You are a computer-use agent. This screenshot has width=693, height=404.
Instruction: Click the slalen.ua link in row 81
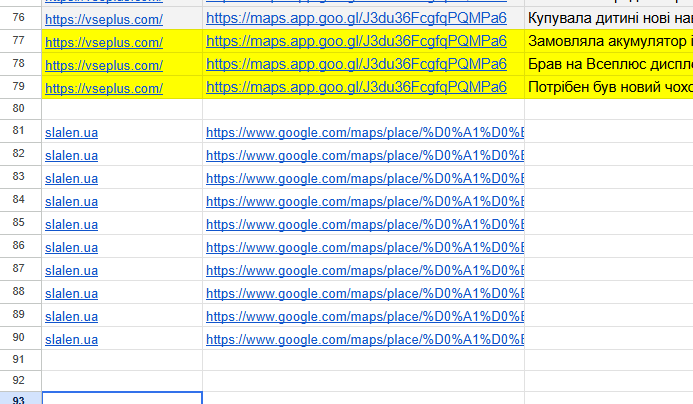[72, 133]
